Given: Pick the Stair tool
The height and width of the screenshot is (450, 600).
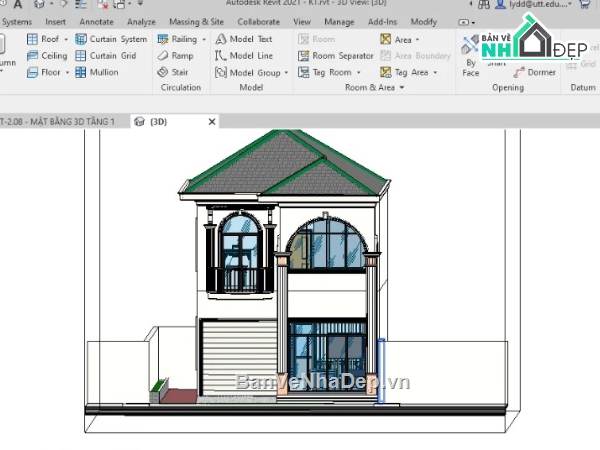Looking at the screenshot, I should (173, 72).
